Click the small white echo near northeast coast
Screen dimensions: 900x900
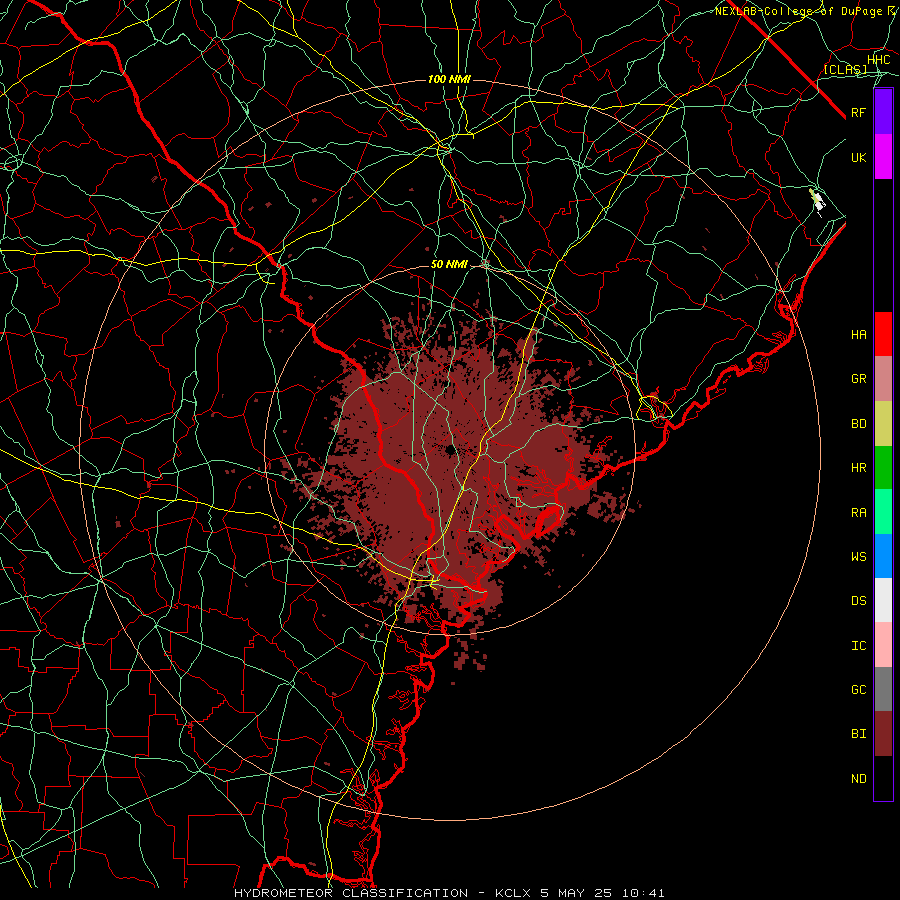click(817, 201)
